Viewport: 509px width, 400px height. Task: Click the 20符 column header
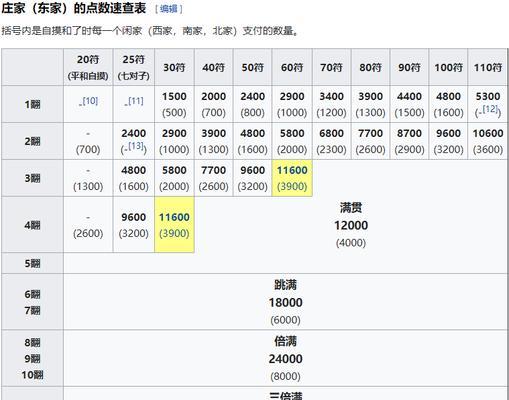[x=88, y=67]
